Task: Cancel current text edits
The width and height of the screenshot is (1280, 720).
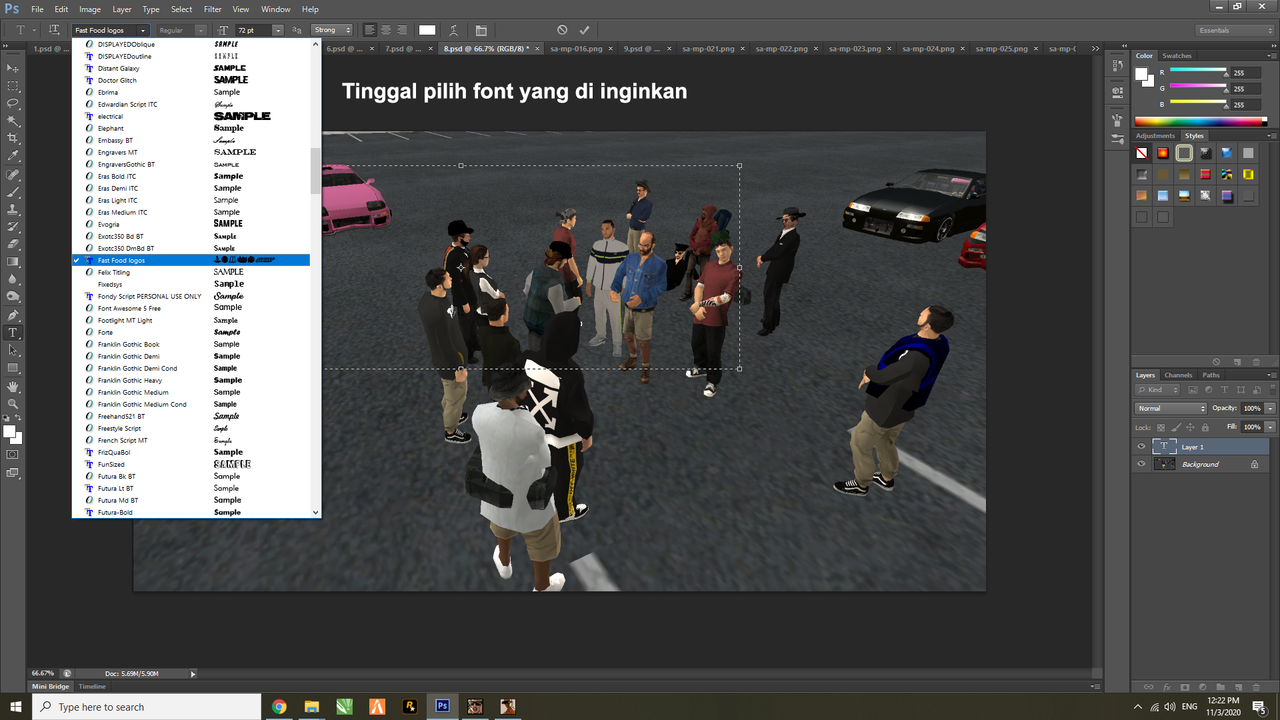Action: click(562, 30)
